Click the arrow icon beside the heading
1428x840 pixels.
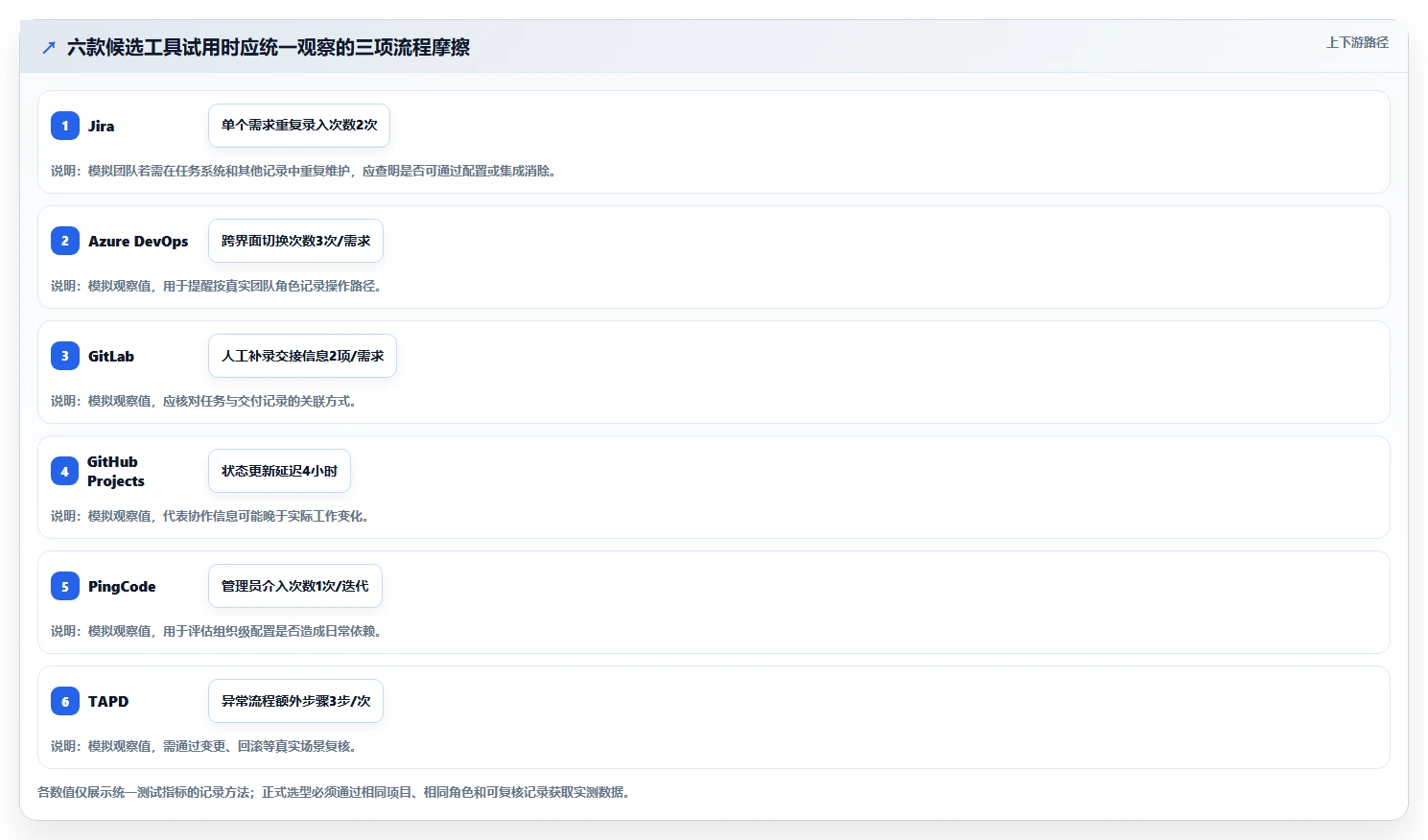(x=49, y=47)
